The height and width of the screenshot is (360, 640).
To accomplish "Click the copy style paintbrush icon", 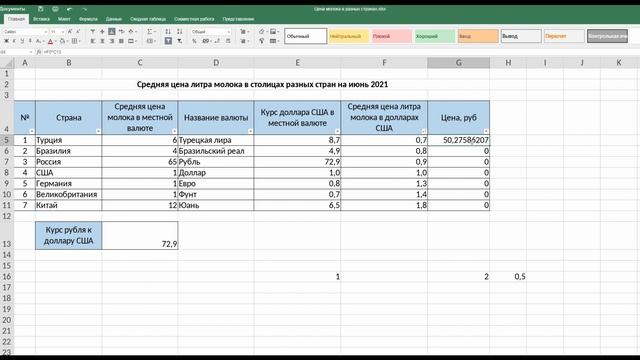I will click(262, 41).
